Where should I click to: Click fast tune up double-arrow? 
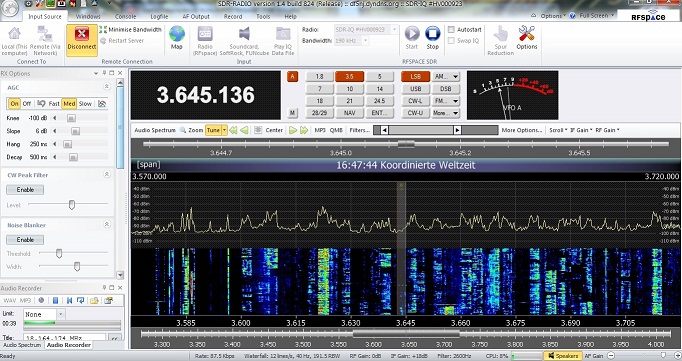(304, 130)
